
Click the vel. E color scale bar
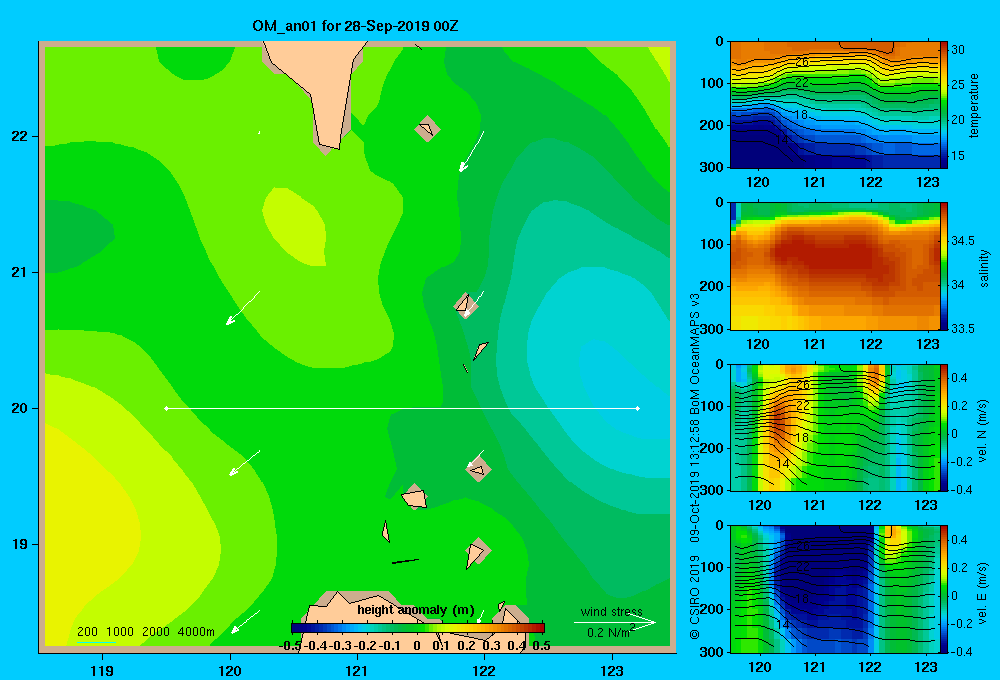944,589
